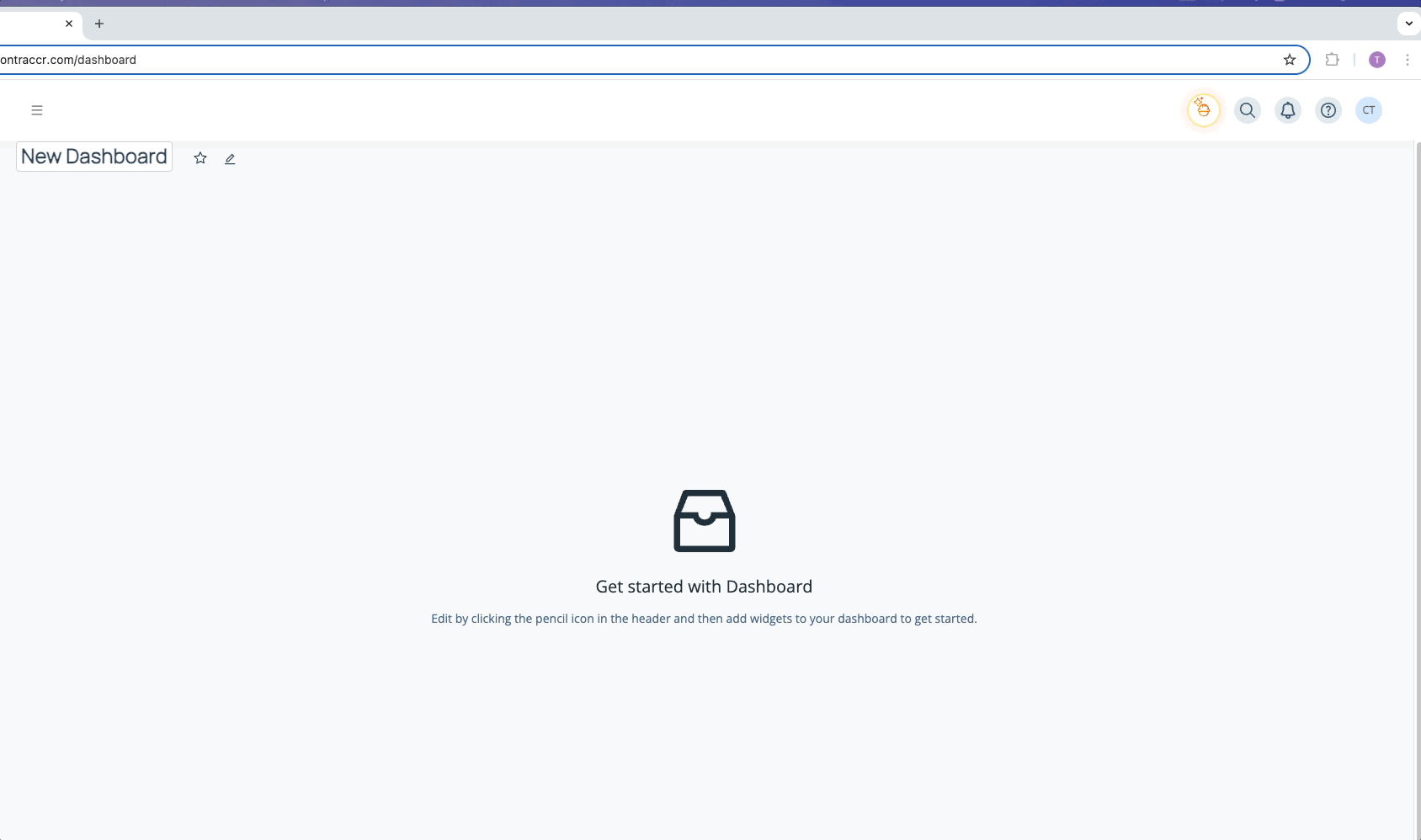Open the search magnifier in header
This screenshot has height=840, width=1421.
pos(1248,110)
